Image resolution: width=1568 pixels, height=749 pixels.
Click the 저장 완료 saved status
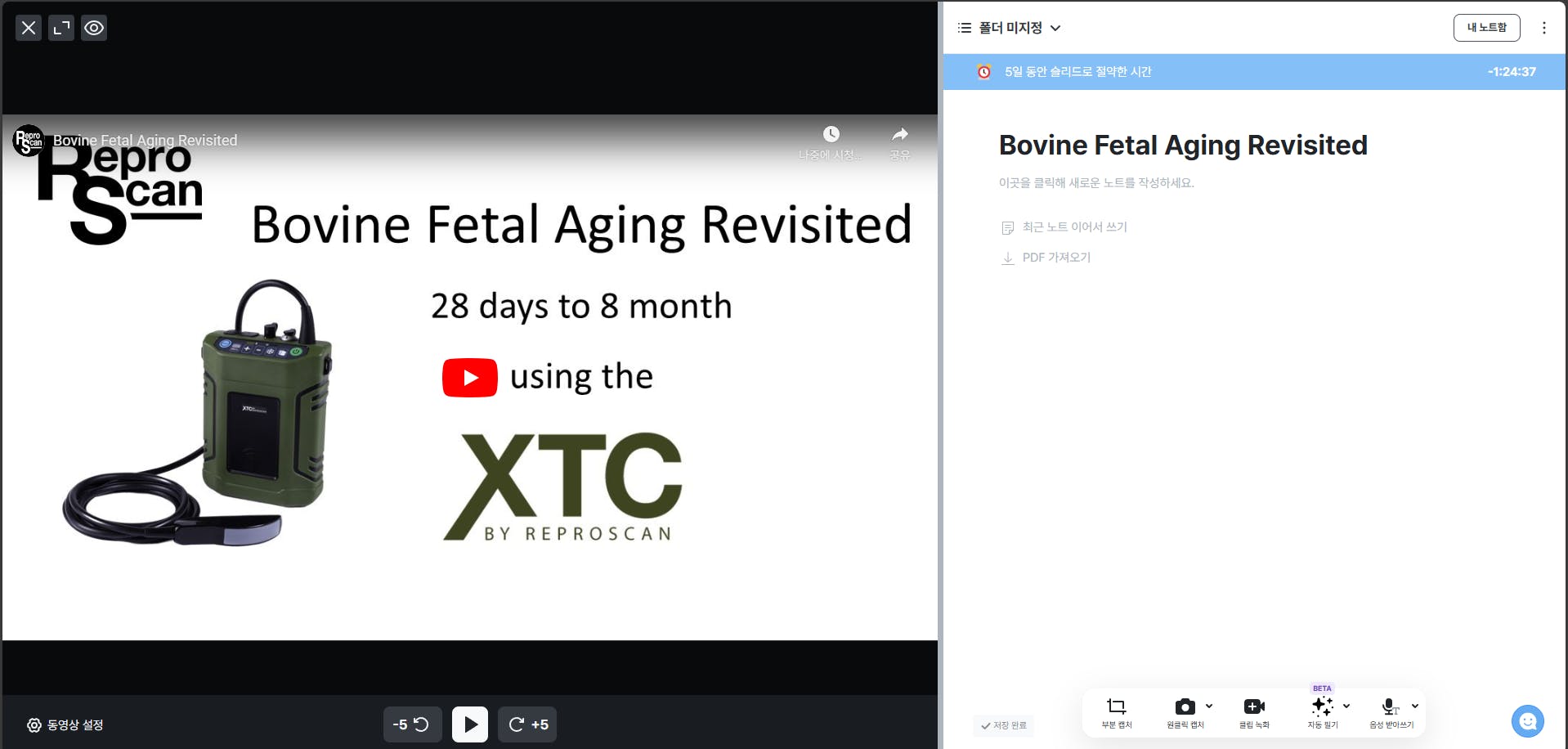[x=1004, y=725]
